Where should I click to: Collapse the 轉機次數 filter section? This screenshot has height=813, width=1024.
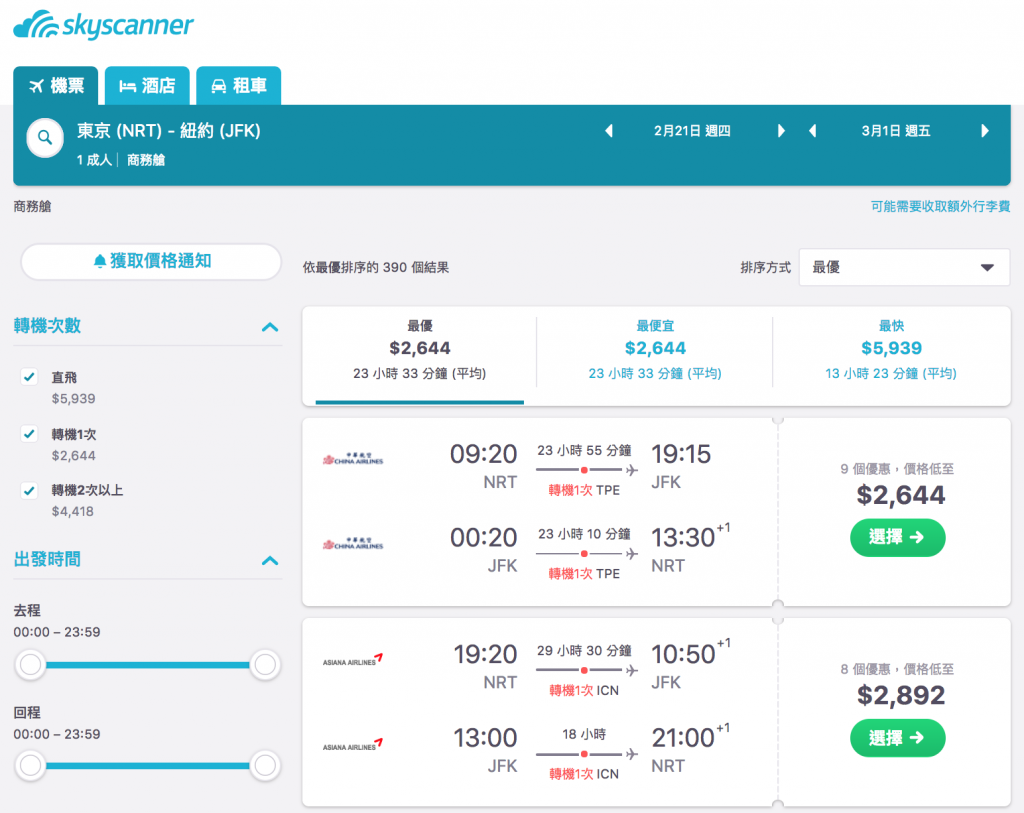(270, 327)
